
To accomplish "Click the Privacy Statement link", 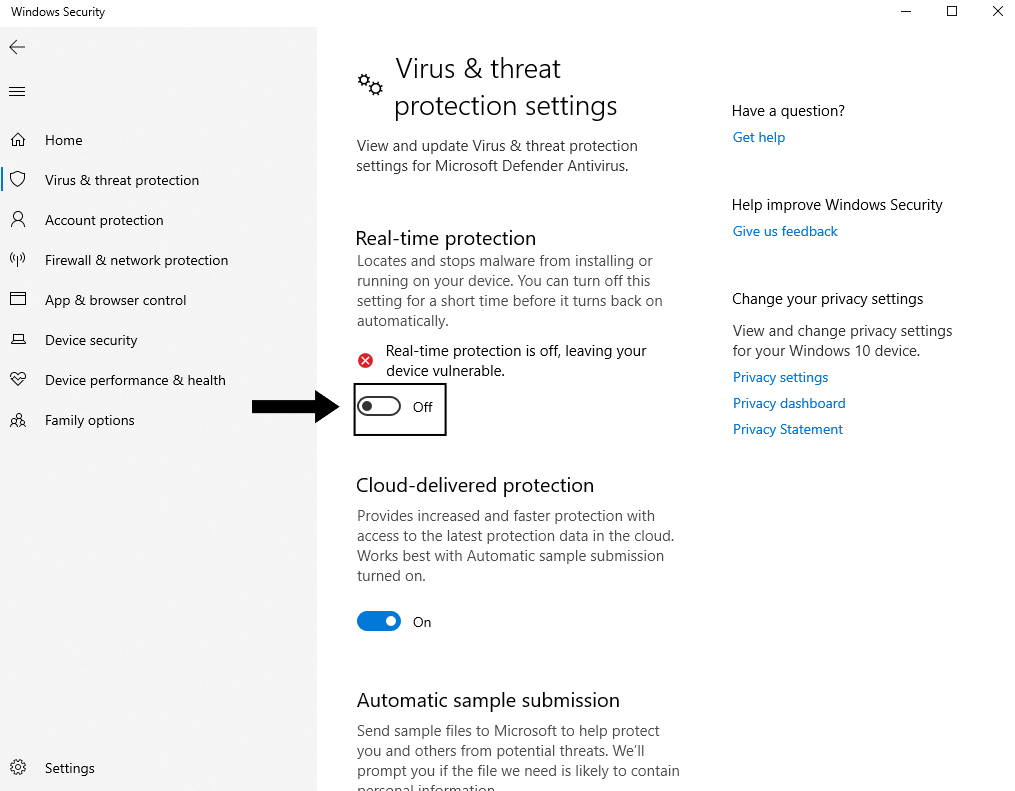I will coord(787,429).
